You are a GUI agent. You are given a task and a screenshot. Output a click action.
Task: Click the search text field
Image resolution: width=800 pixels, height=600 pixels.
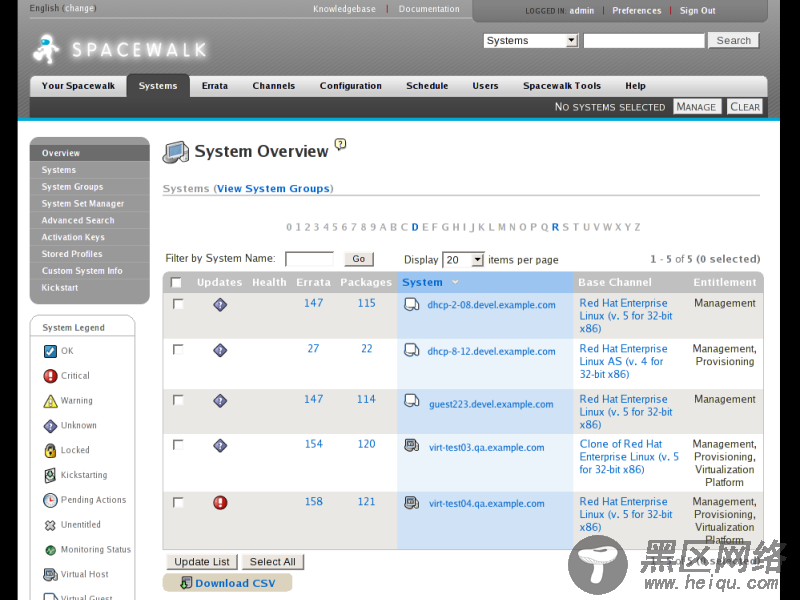pyautogui.click(x=644, y=40)
